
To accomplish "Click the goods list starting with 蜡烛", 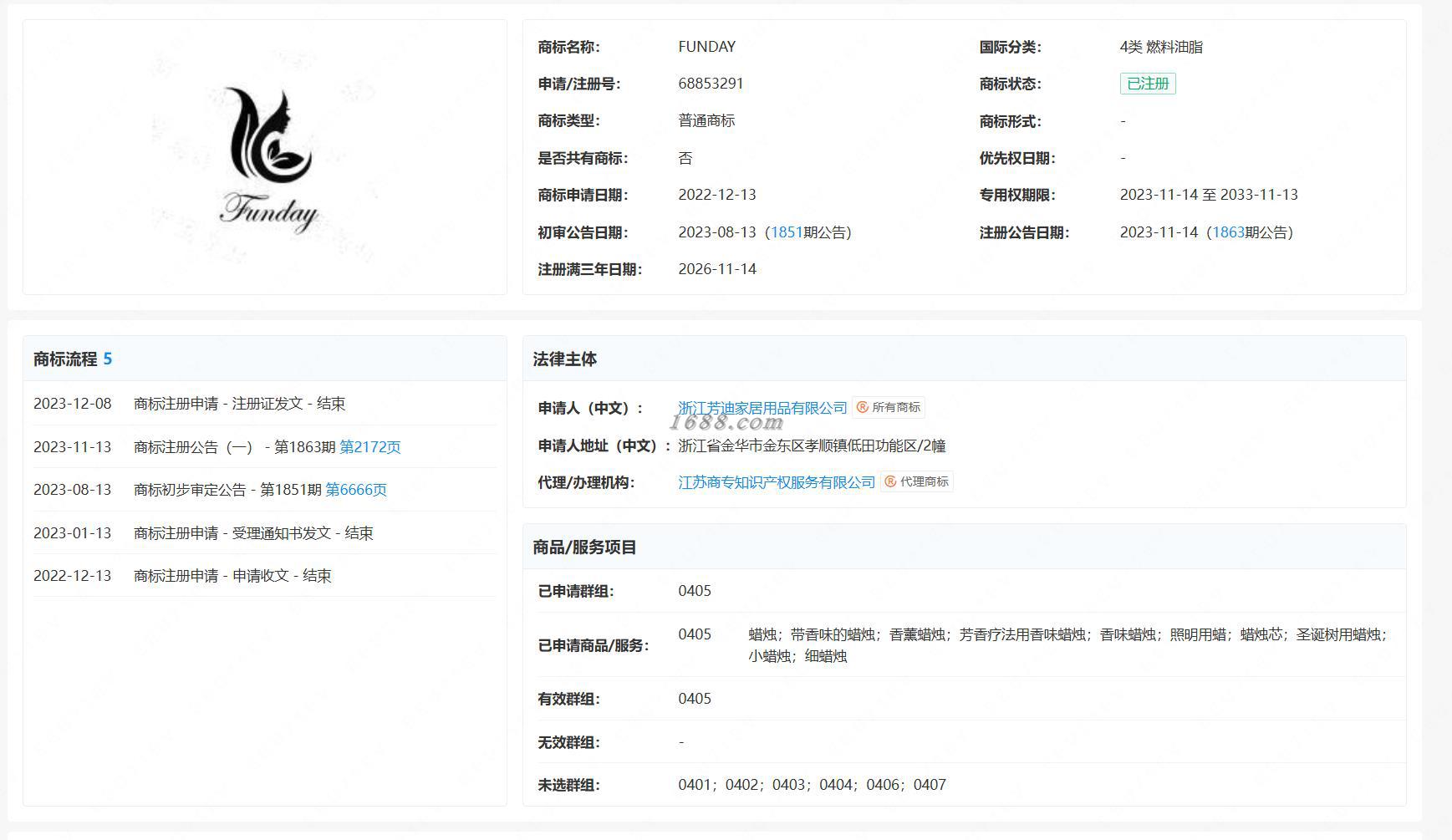I will coord(1067,645).
